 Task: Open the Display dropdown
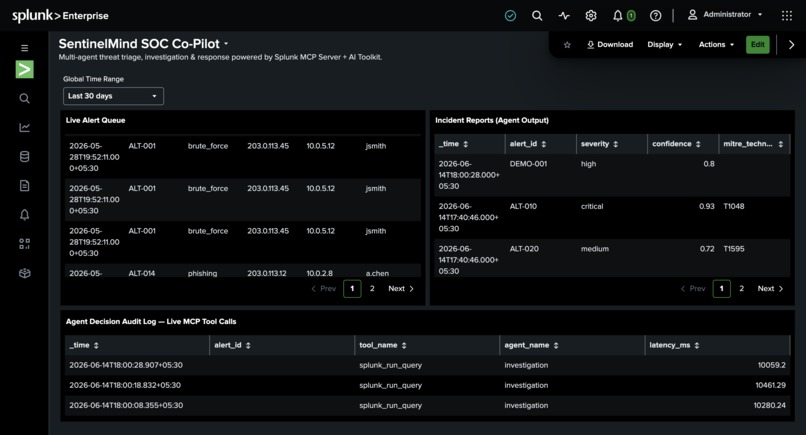[665, 45]
